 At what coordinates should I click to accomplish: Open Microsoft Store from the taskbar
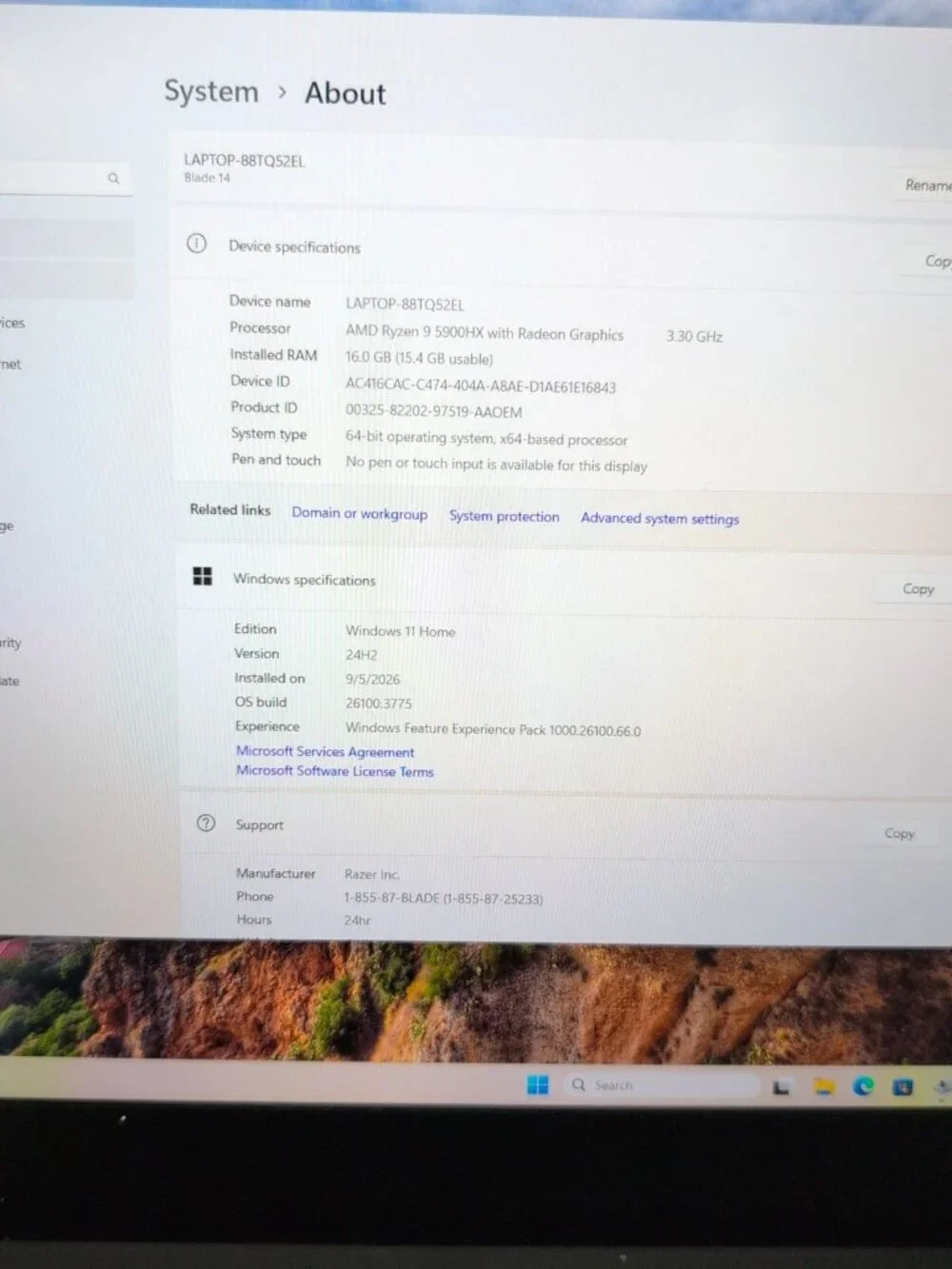point(902,1086)
